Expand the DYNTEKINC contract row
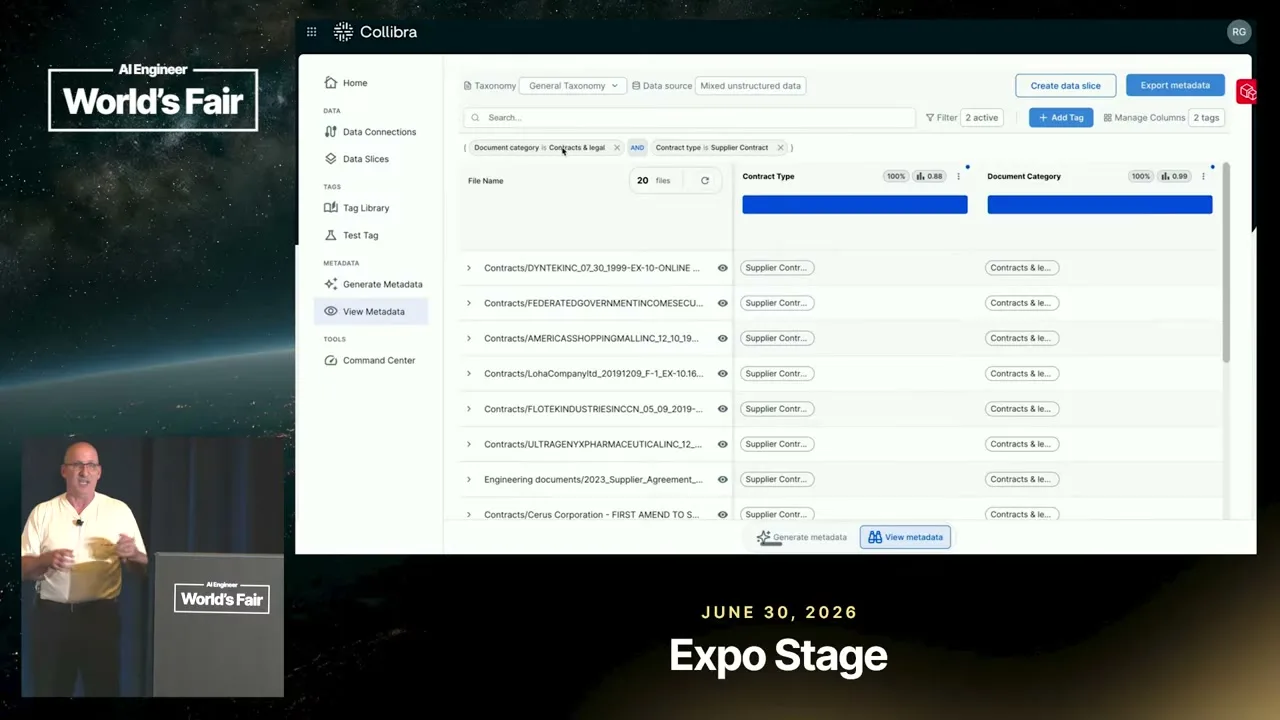Viewport: 1280px width, 720px height. (468, 268)
